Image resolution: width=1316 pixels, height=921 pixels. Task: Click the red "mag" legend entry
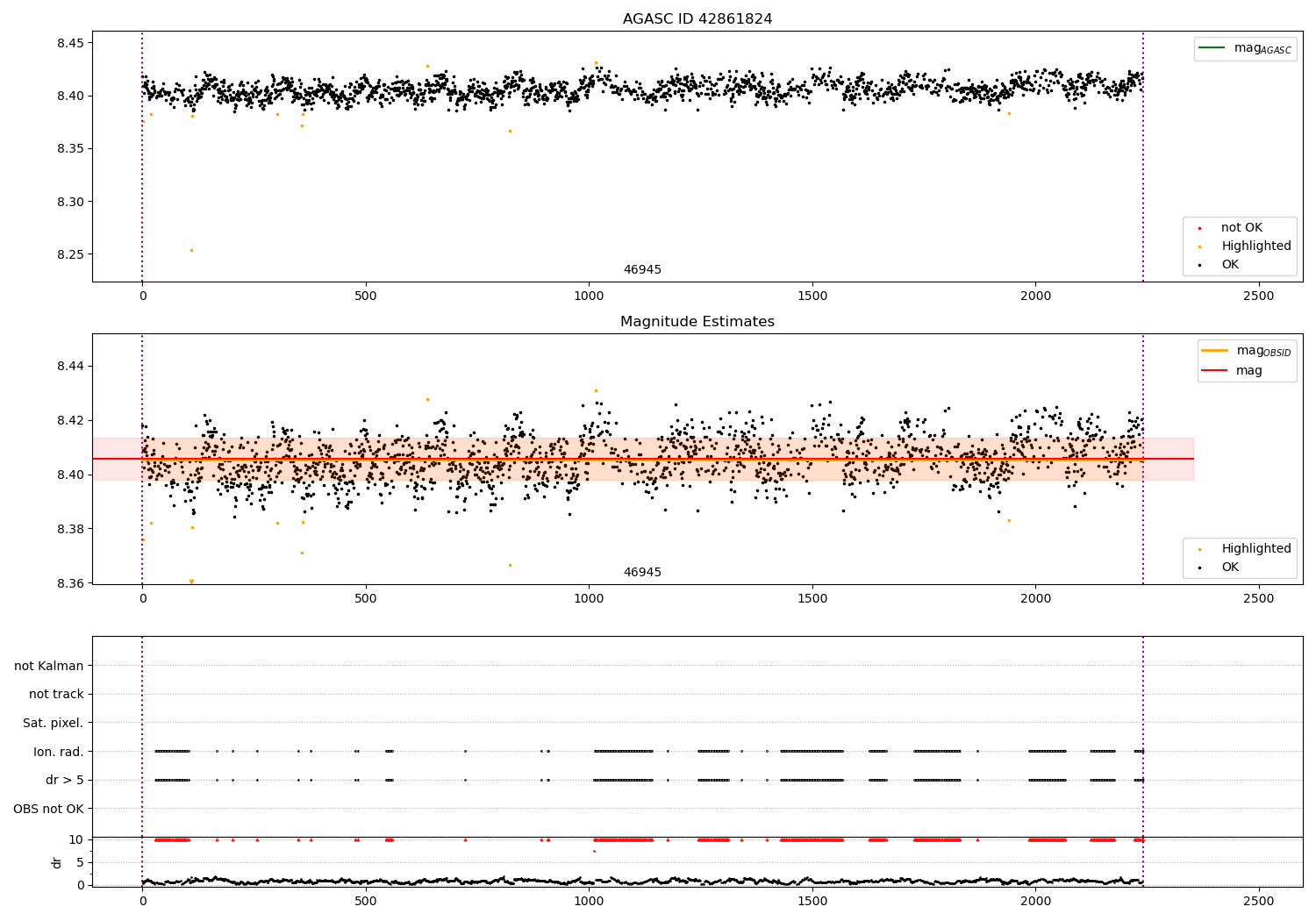[x=1249, y=371]
